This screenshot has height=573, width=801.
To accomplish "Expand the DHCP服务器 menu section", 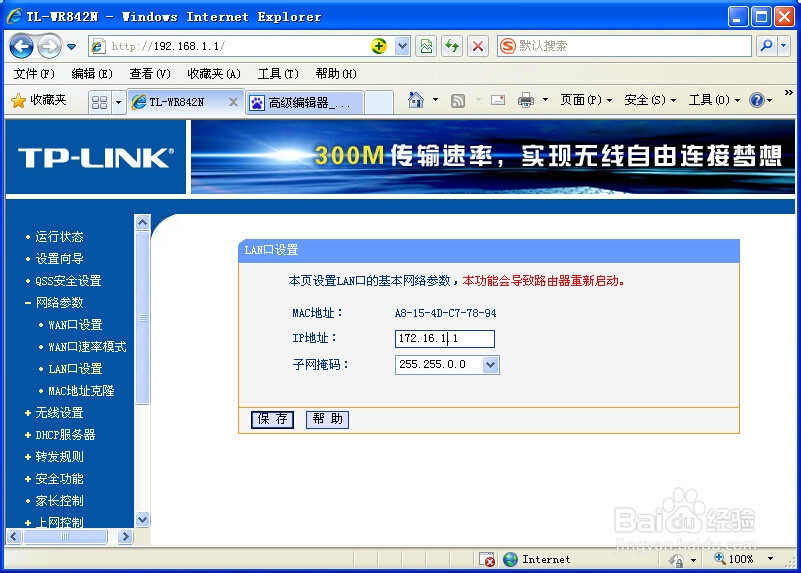I will [x=65, y=435].
